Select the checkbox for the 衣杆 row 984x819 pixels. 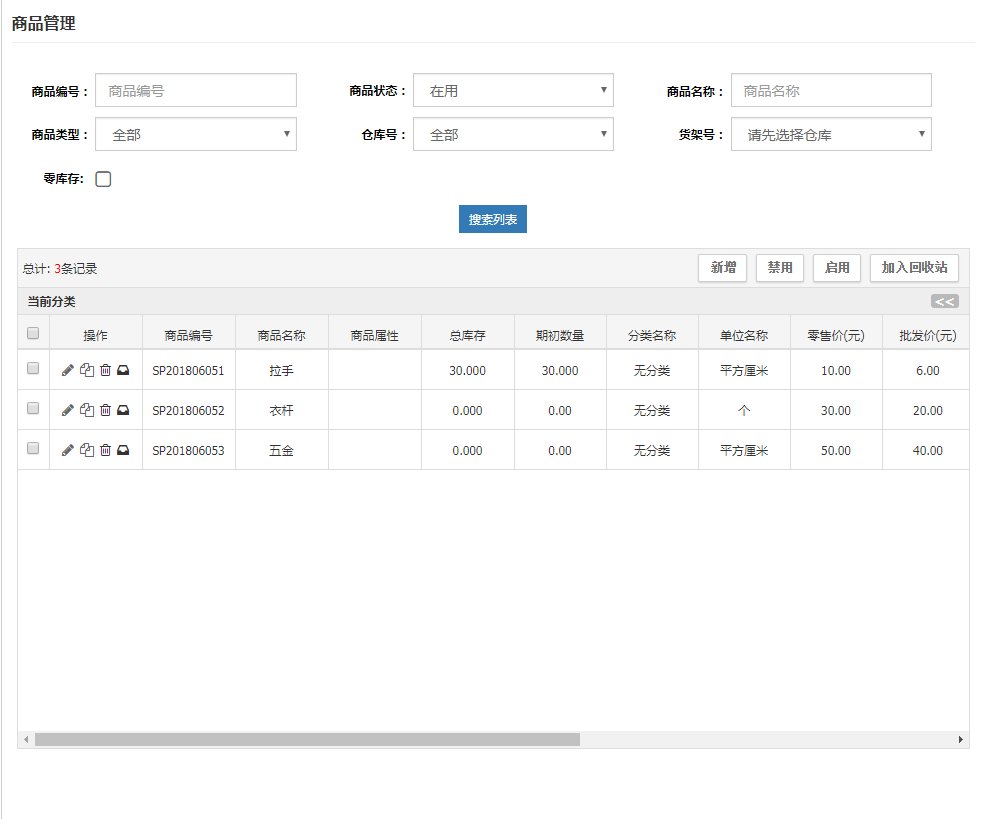click(x=33, y=409)
